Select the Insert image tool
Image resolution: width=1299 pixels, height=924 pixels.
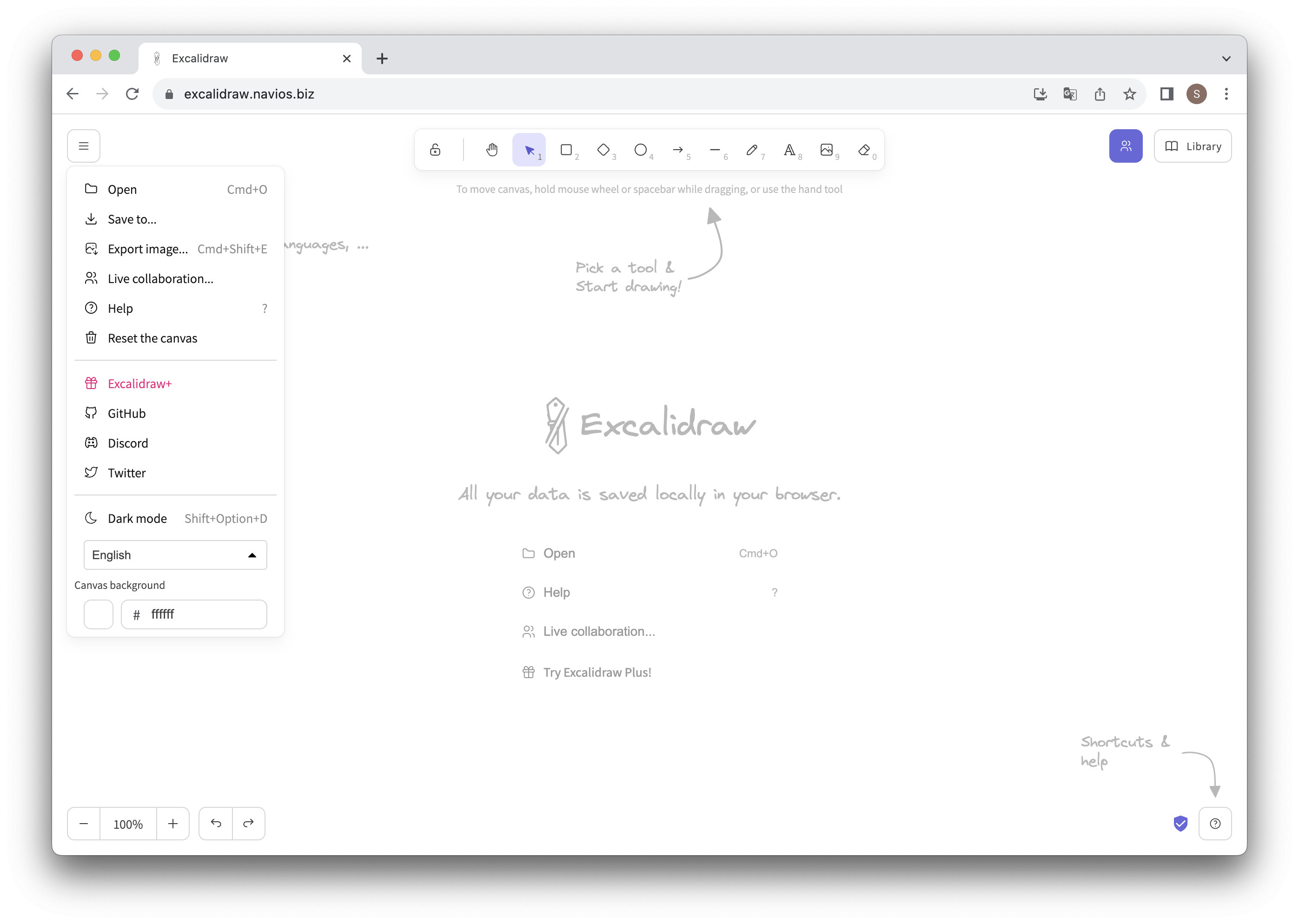click(826, 150)
